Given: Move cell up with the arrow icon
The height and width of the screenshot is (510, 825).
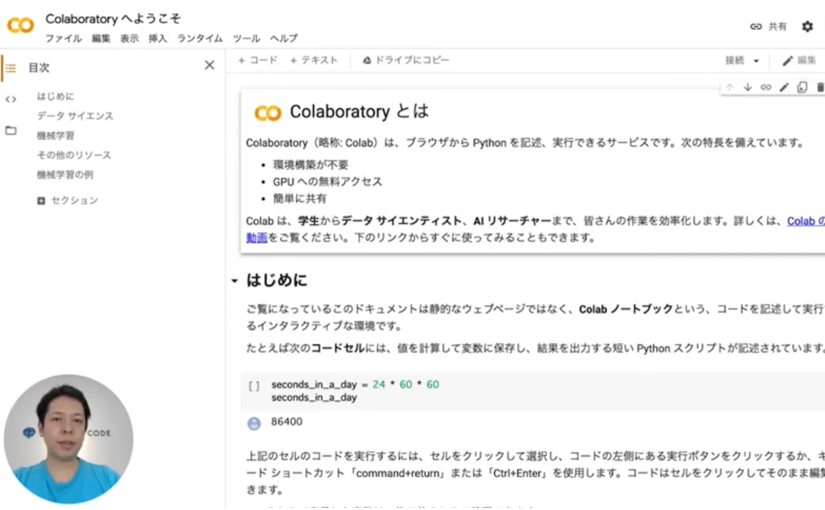Looking at the screenshot, I should tap(729, 87).
